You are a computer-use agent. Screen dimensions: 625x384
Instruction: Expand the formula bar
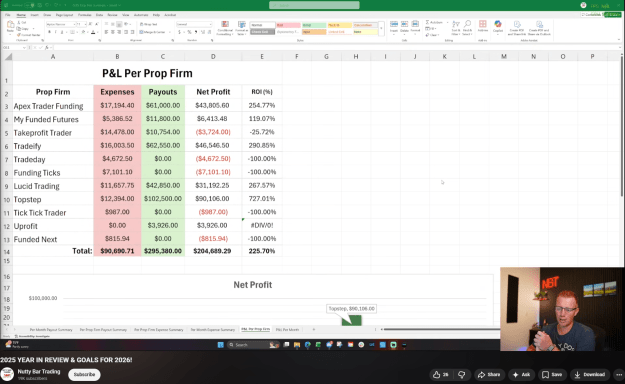(621, 47)
